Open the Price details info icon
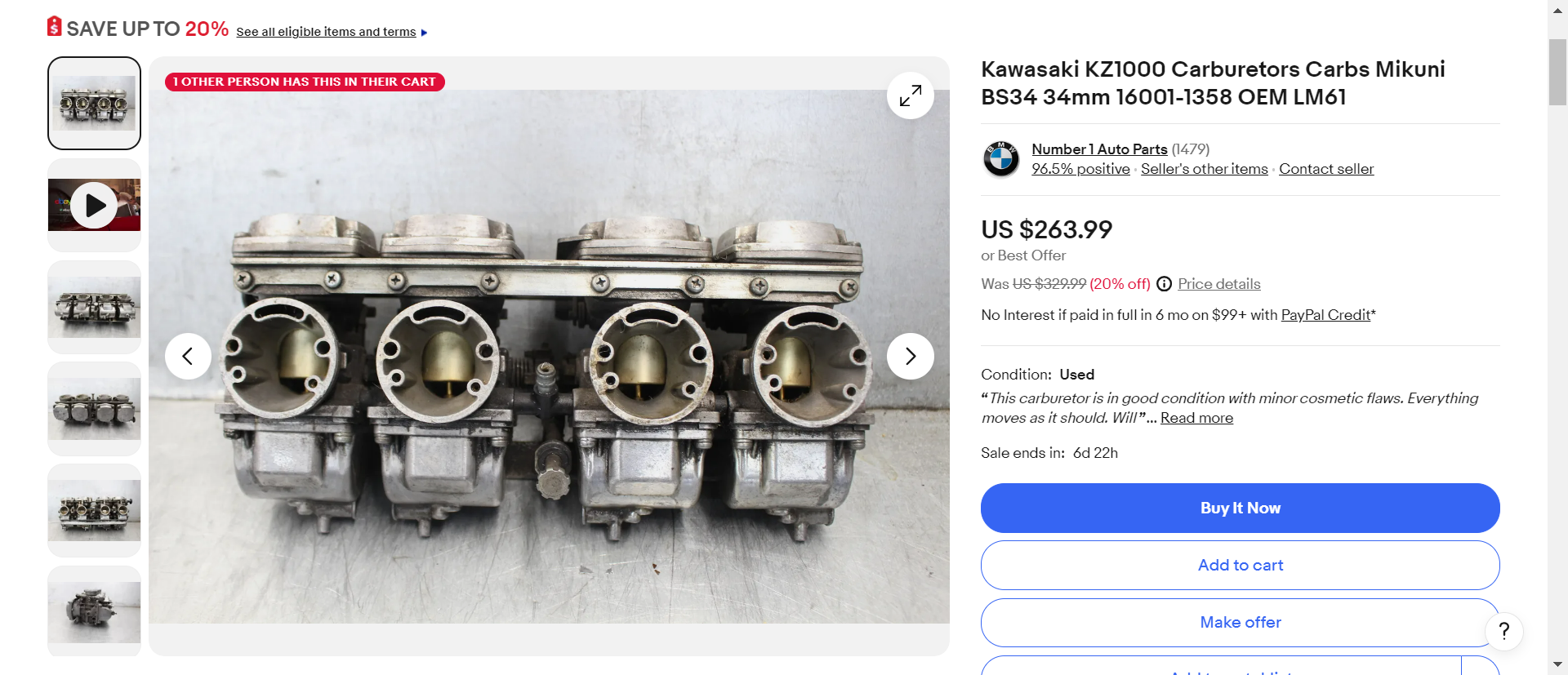 pyautogui.click(x=1164, y=284)
